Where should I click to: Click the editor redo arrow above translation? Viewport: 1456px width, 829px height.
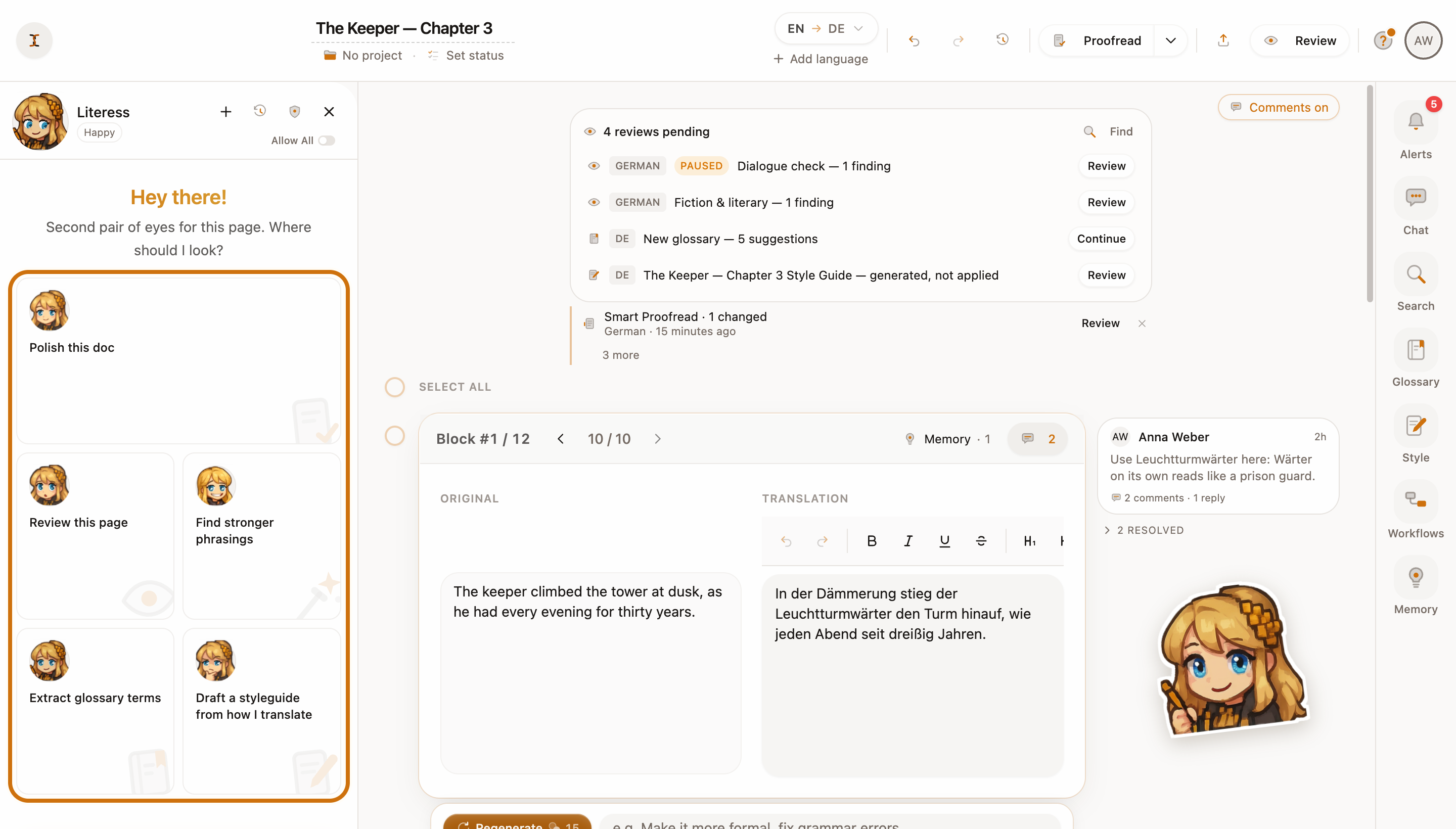pos(822,541)
